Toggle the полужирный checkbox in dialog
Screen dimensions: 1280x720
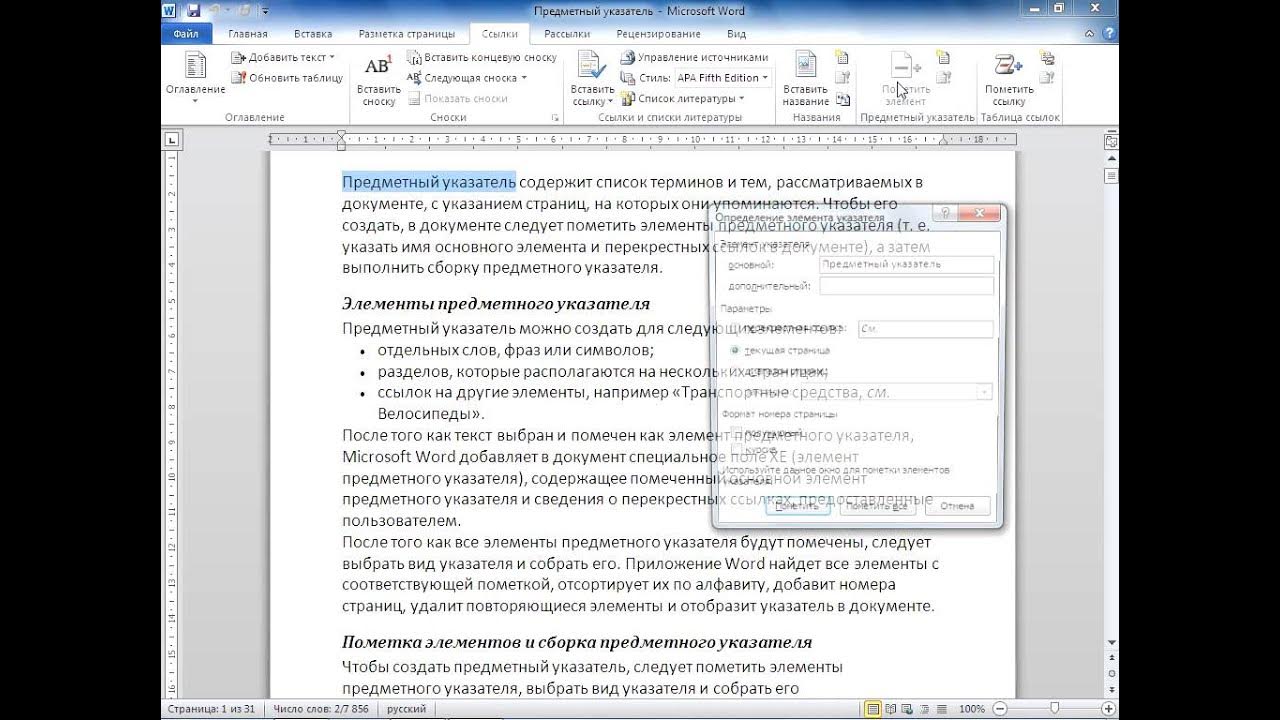click(x=736, y=432)
